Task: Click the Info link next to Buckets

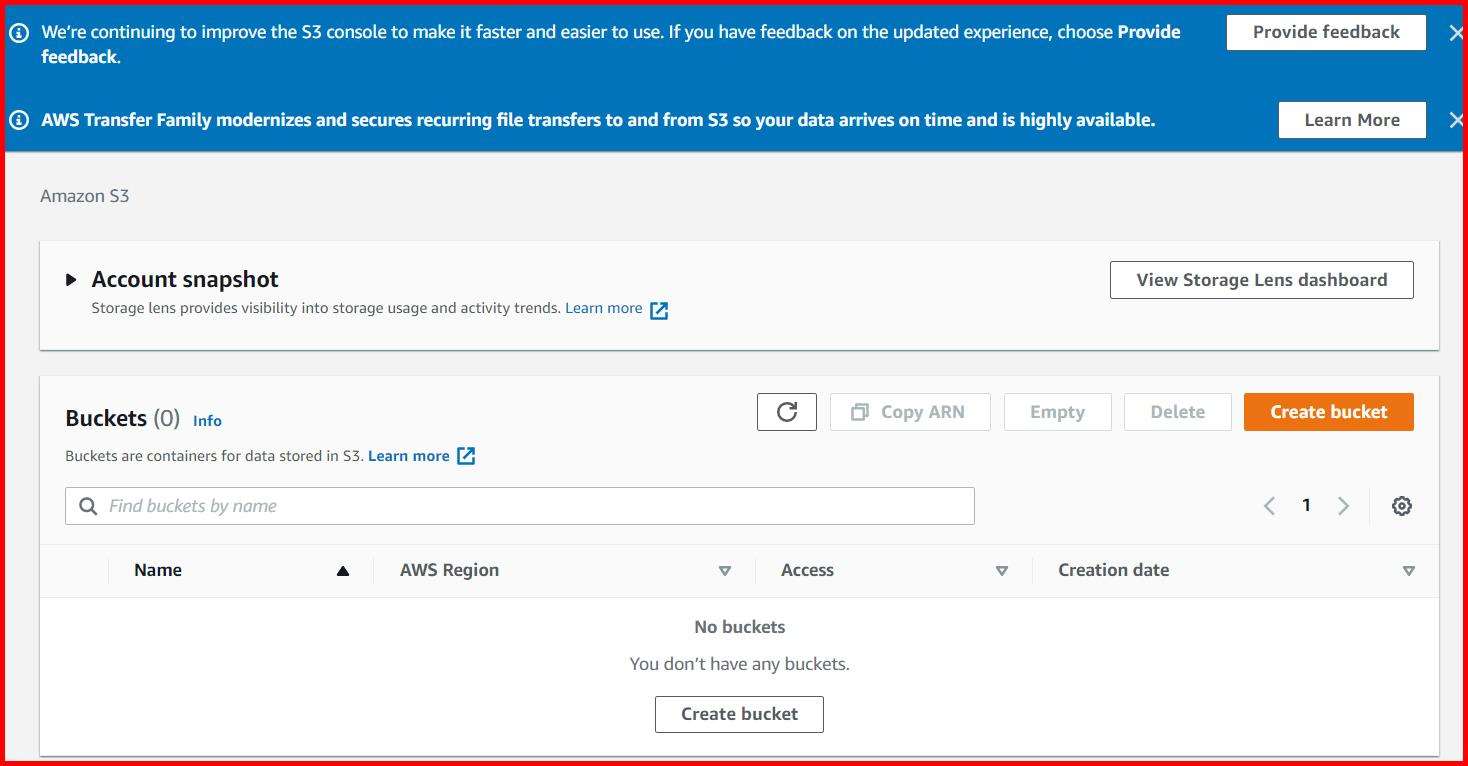Action: (x=207, y=420)
